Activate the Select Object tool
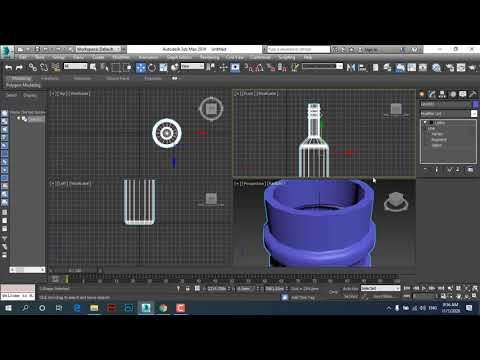480x360 pixels. (93, 68)
